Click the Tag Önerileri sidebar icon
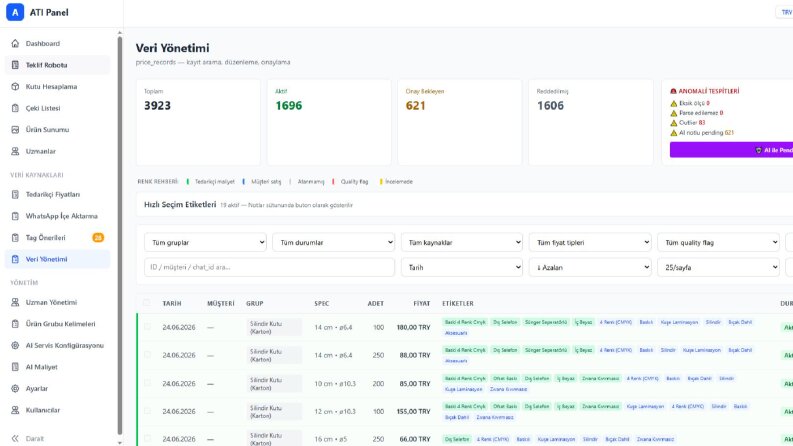Image resolution: width=793 pixels, height=446 pixels. tap(15, 238)
